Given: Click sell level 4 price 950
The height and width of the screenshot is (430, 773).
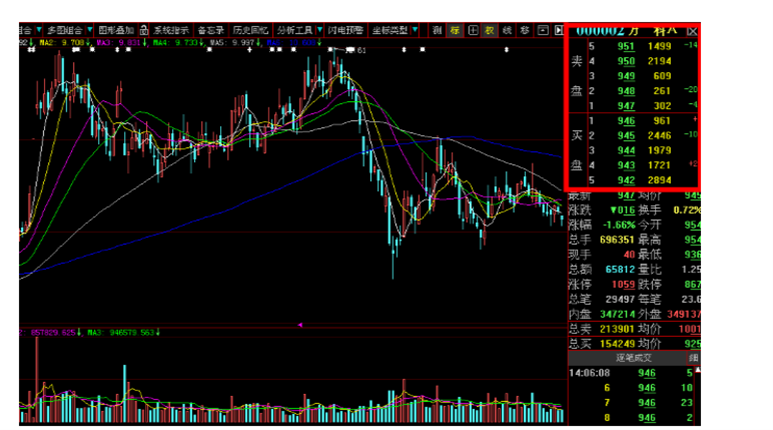Looking at the screenshot, I should 626,61.
